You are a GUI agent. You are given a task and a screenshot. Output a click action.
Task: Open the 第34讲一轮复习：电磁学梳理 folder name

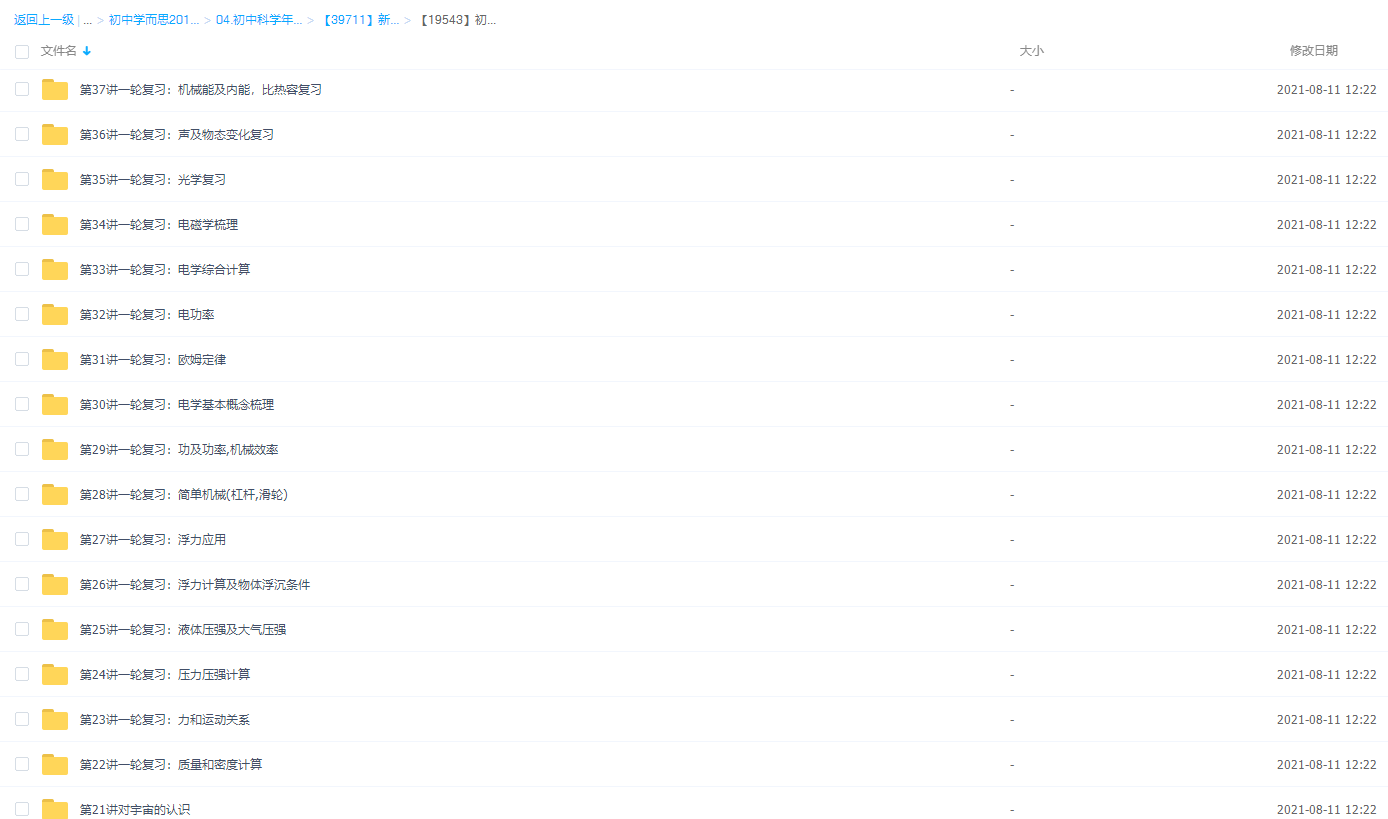(x=159, y=225)
